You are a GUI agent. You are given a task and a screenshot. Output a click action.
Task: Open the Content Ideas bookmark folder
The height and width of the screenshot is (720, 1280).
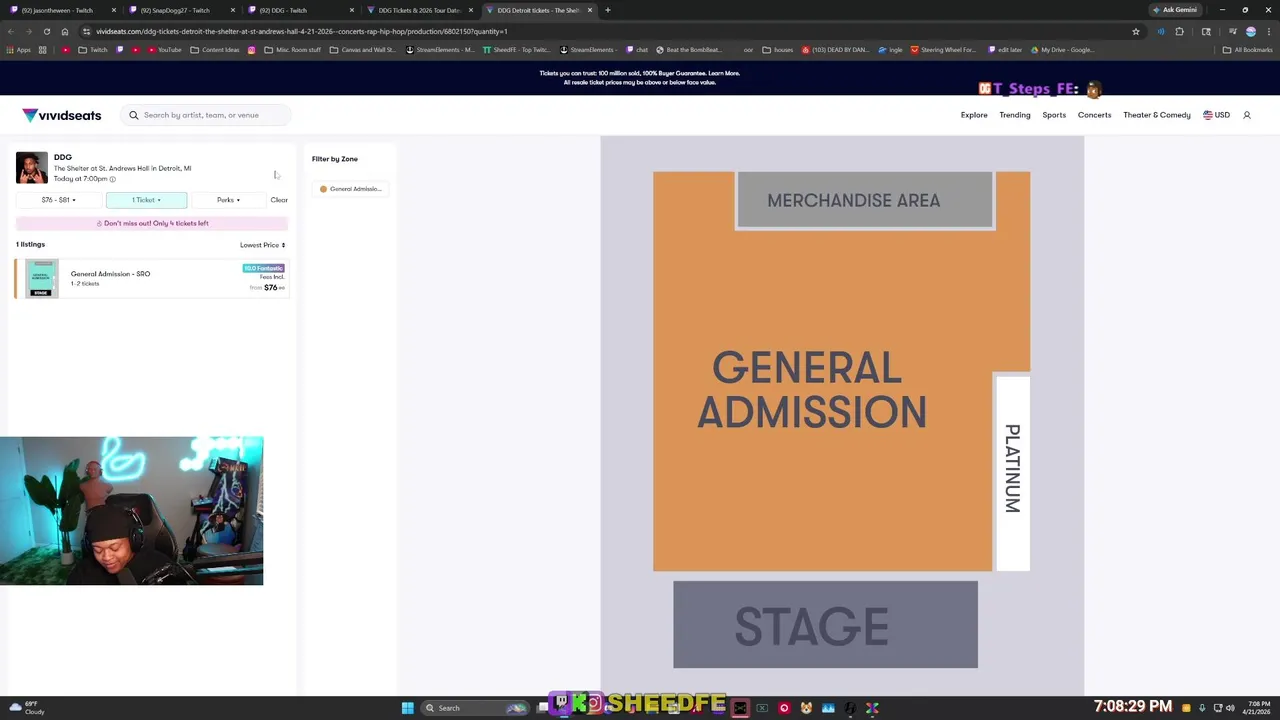215,50
